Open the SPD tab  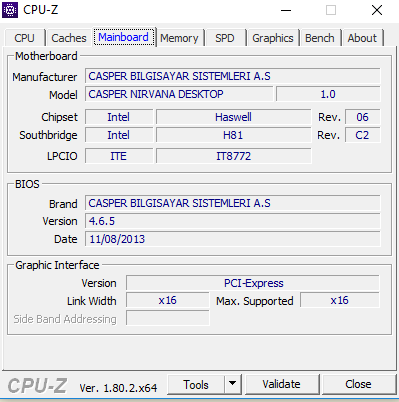click(x=225, y=38)
